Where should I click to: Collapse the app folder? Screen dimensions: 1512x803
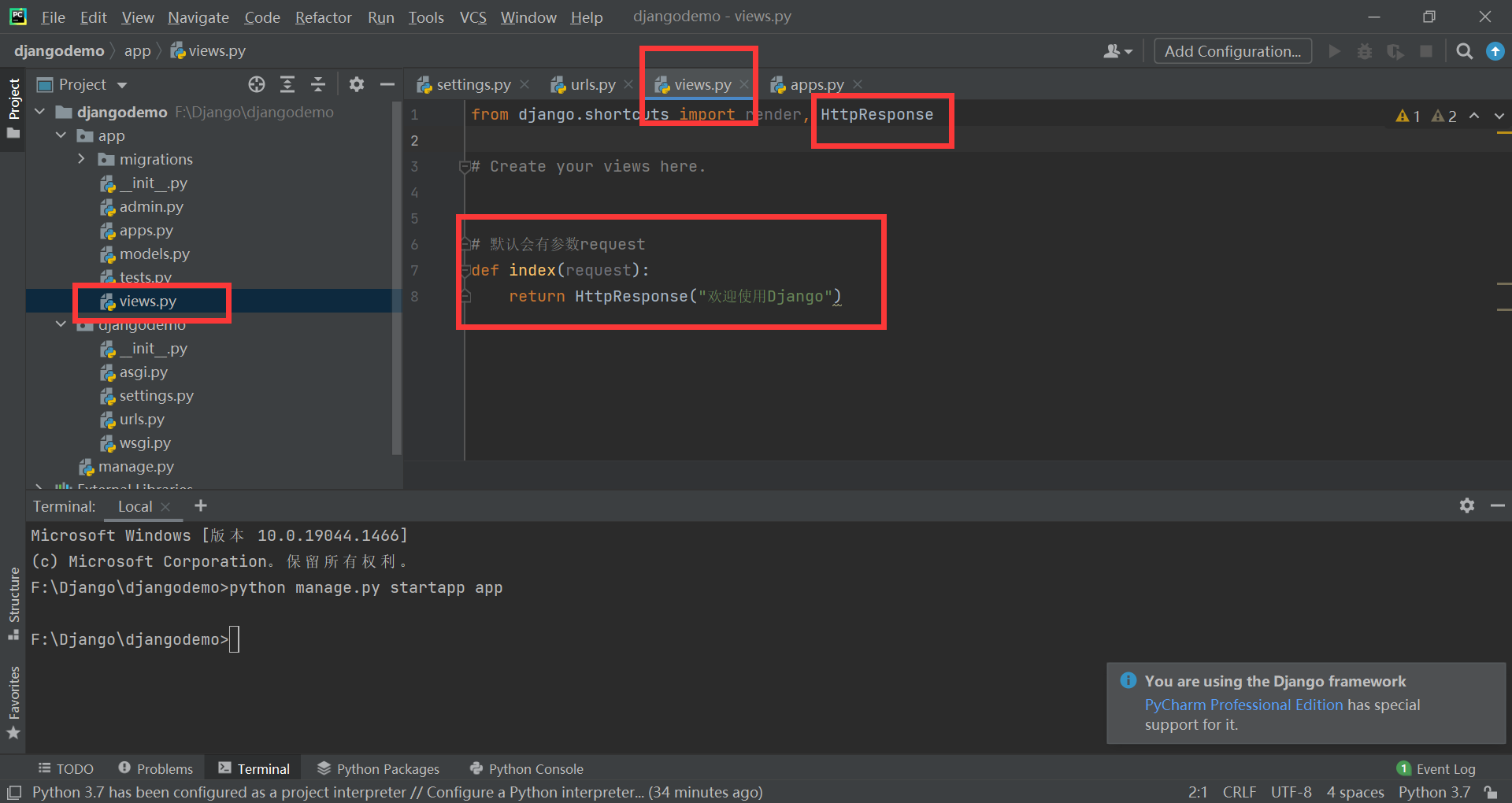[x=61, y=135]
